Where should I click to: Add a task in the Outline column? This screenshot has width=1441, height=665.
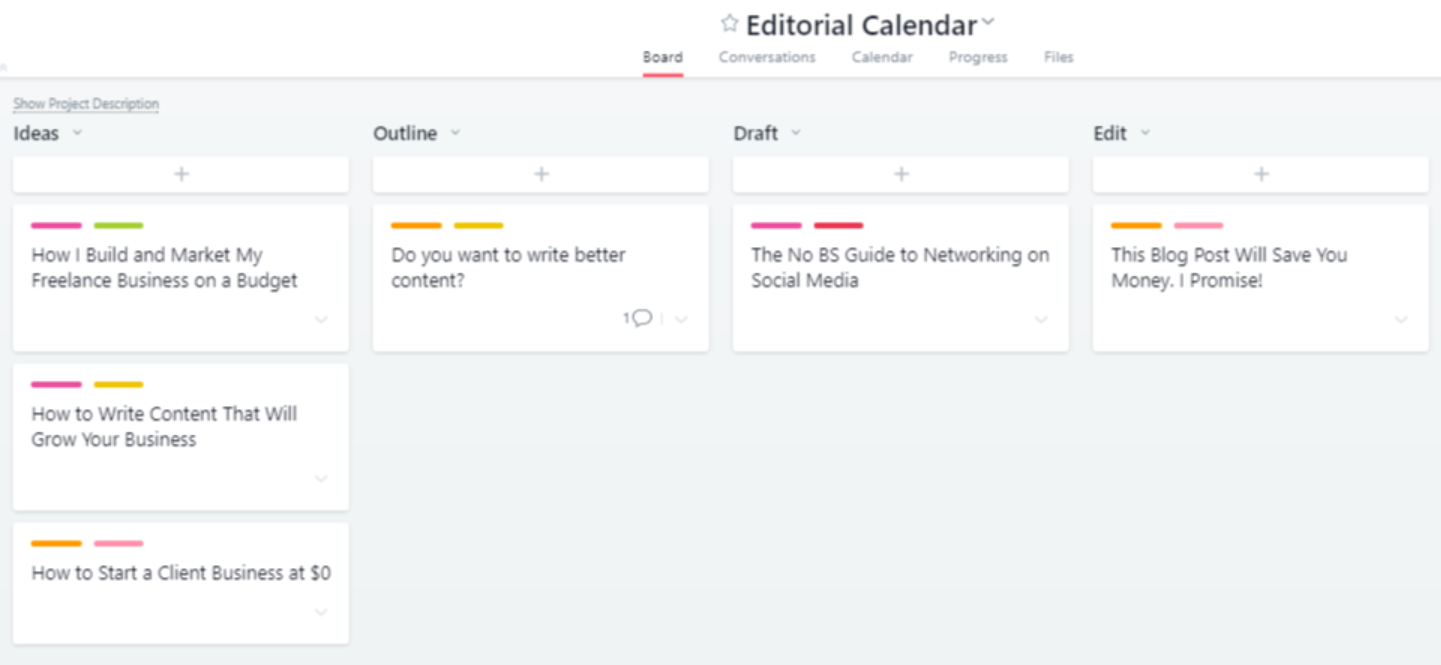pos(541,175)
